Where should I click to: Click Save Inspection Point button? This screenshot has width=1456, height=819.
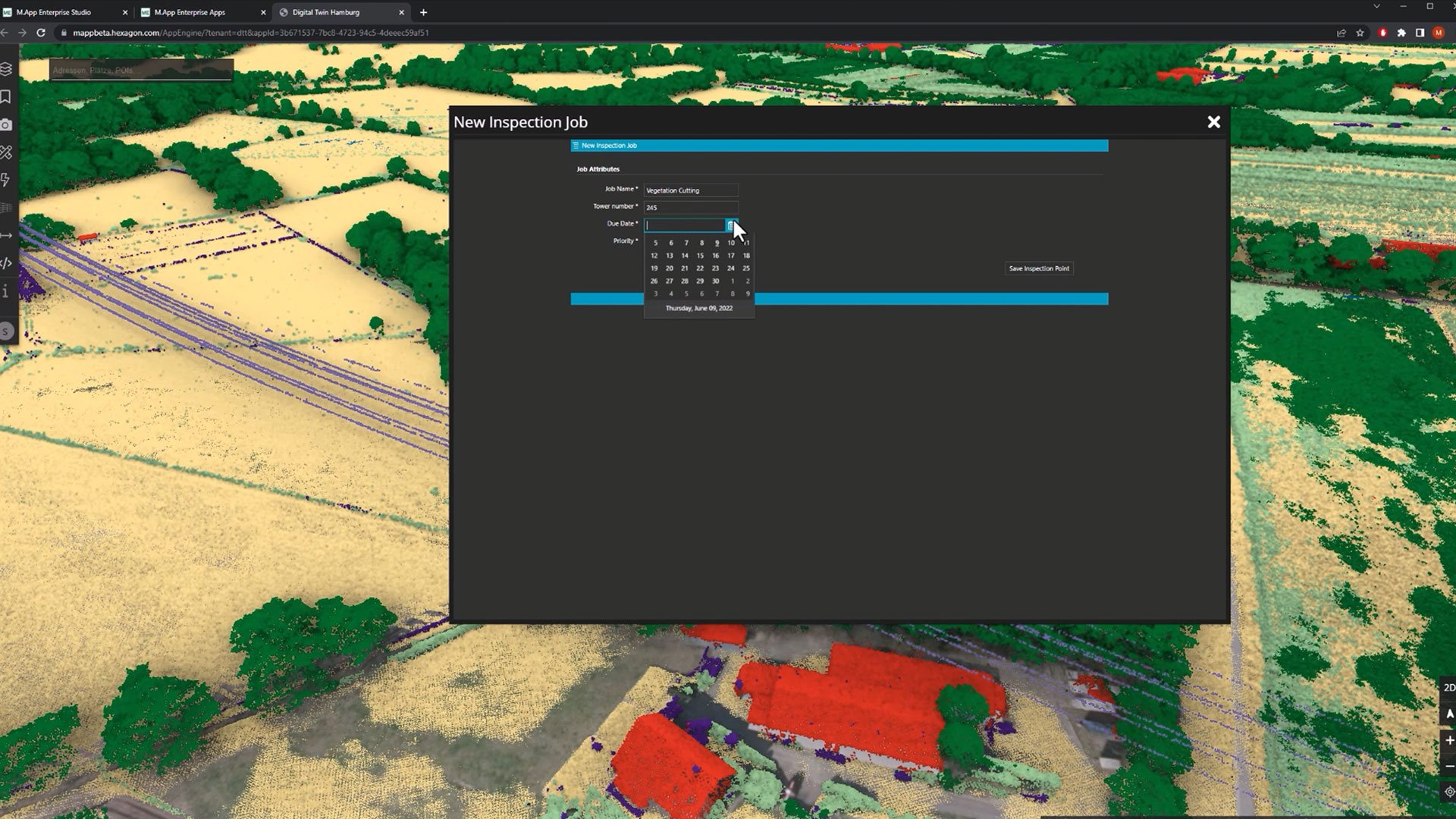point(1039,268)
